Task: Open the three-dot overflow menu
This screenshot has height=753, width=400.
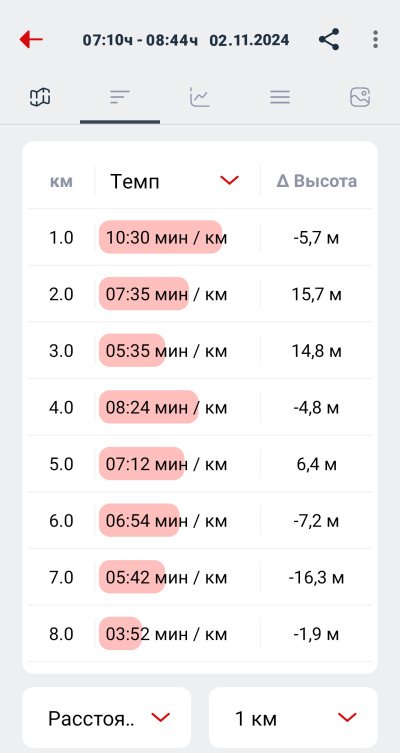Action: point(376,39)
